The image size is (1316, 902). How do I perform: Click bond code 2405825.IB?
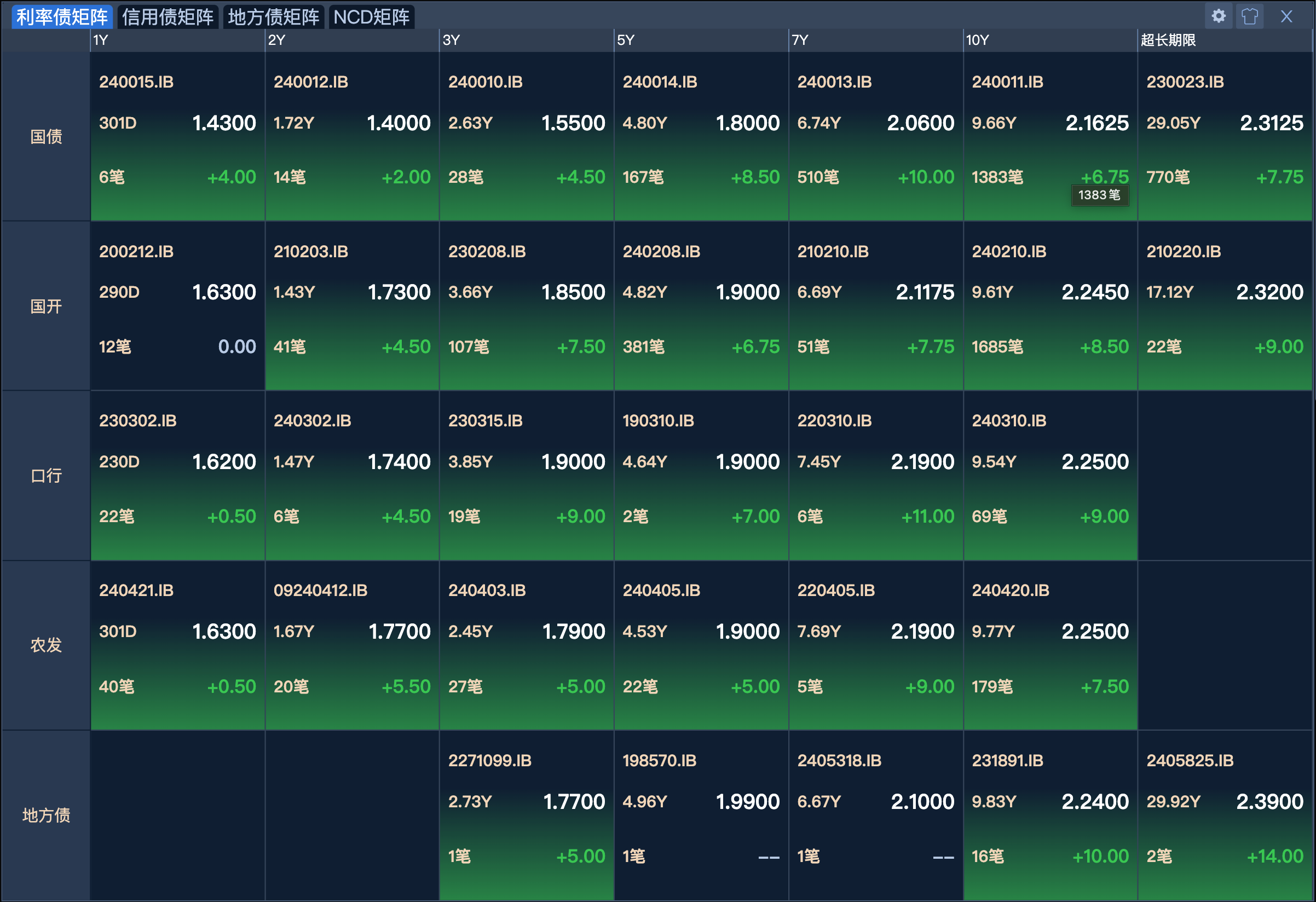pos(1190,760)
